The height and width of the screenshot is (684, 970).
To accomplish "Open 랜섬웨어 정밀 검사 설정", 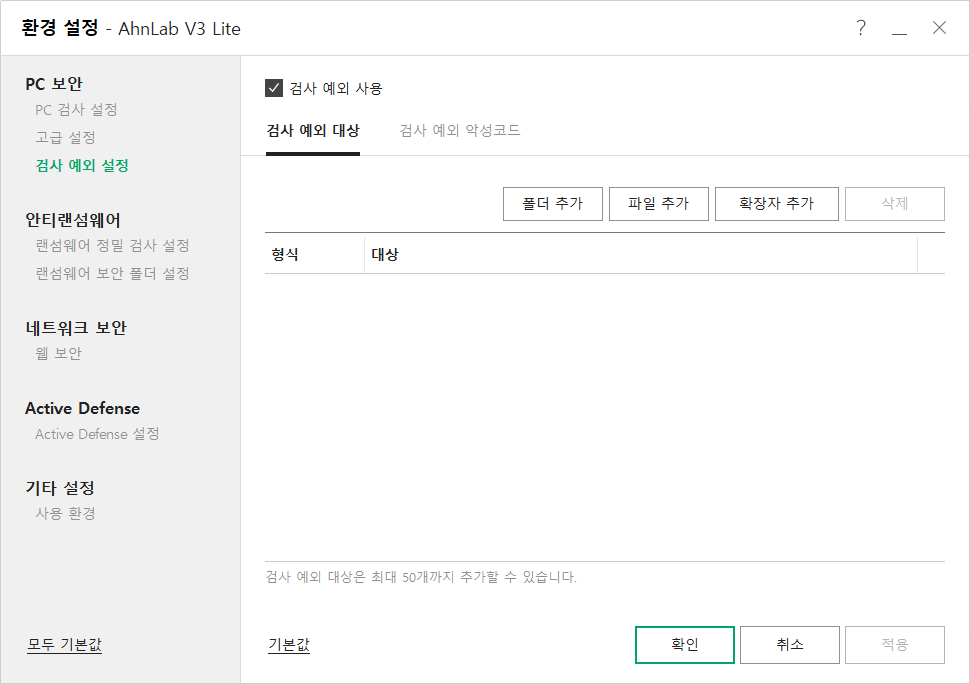I will [112, 246].
